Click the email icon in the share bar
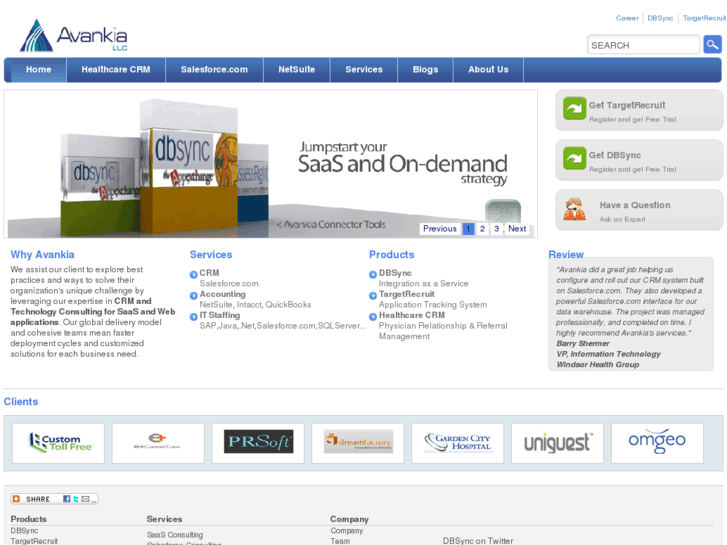Viewport: 727px width, 545px height. coord(85,499)
